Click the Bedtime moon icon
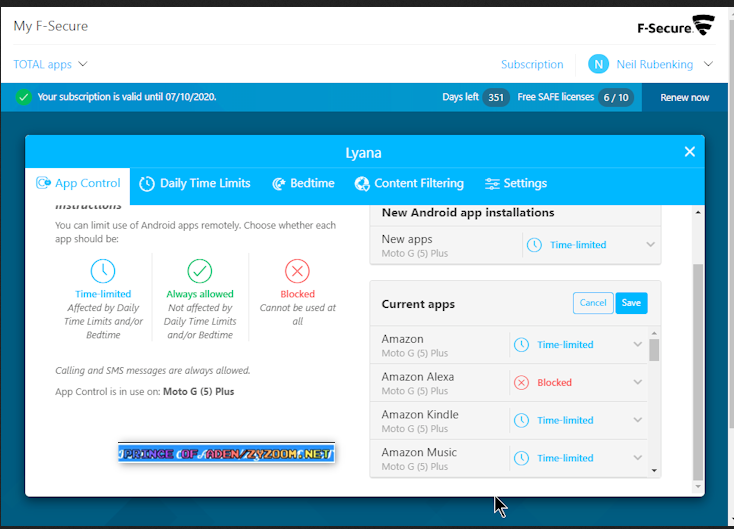This screenshot has height=529, width=734. click(x=279, y=184)
